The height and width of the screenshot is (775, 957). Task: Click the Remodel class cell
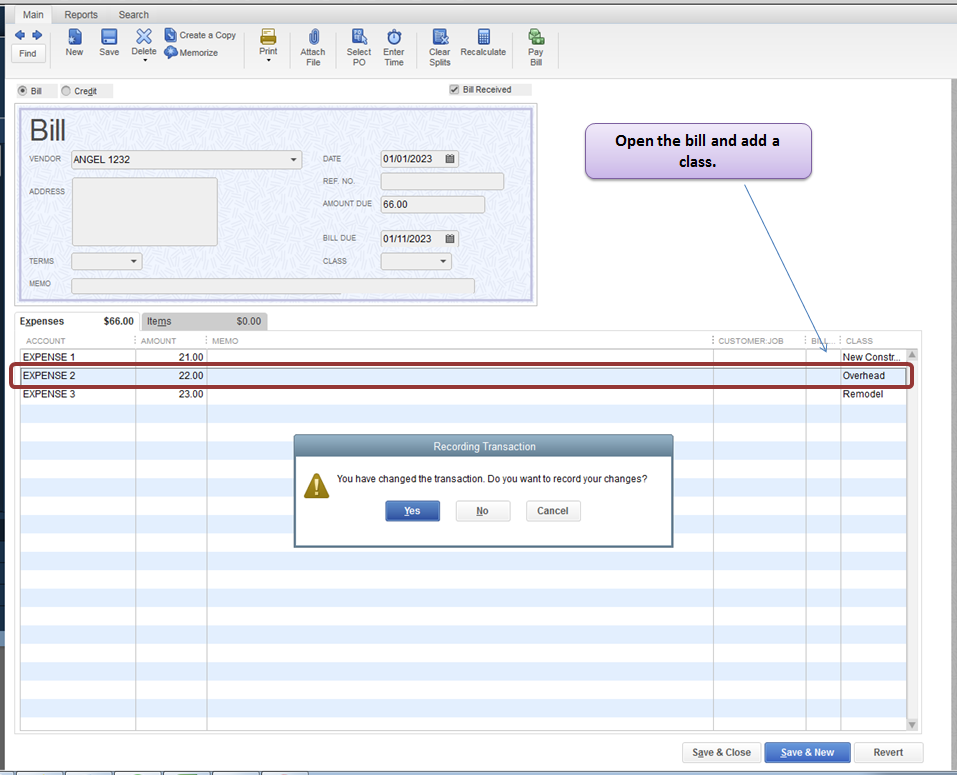pyautogui.click(x=873, y=394)
